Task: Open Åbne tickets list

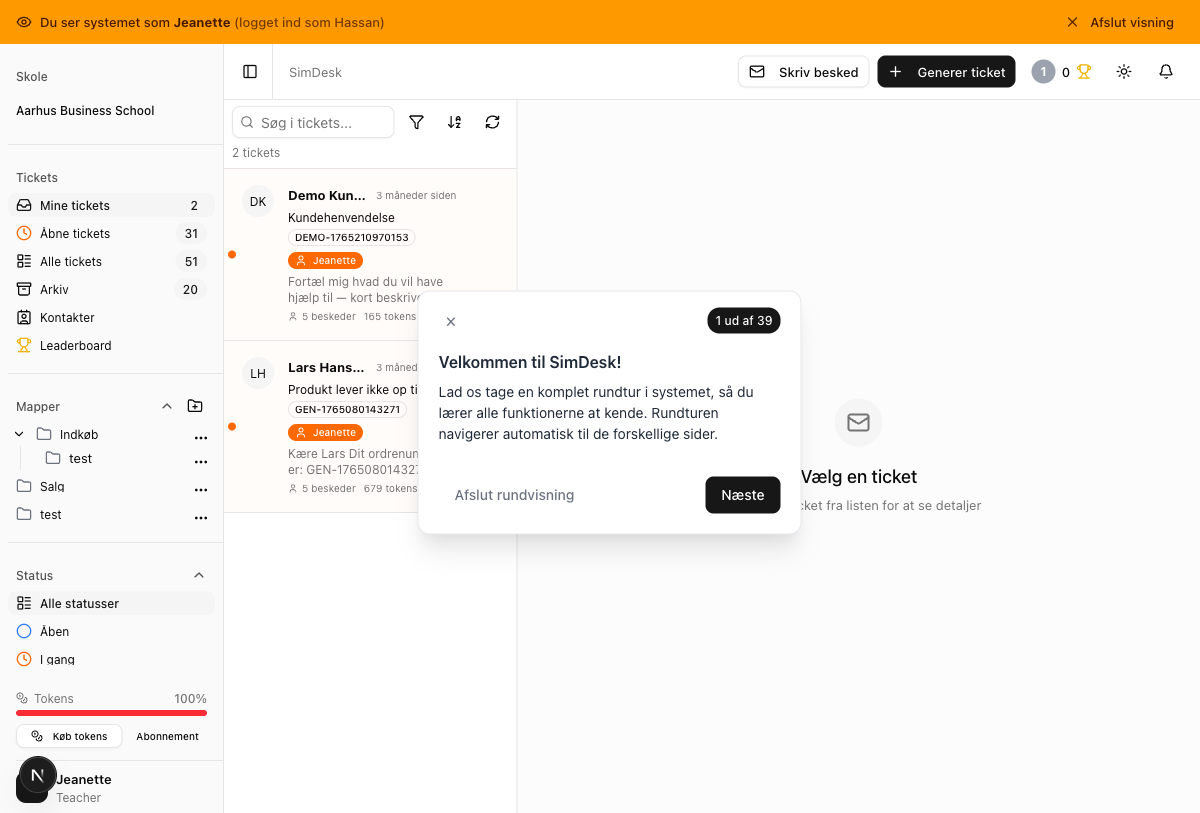Action: (x=111, y=233)
